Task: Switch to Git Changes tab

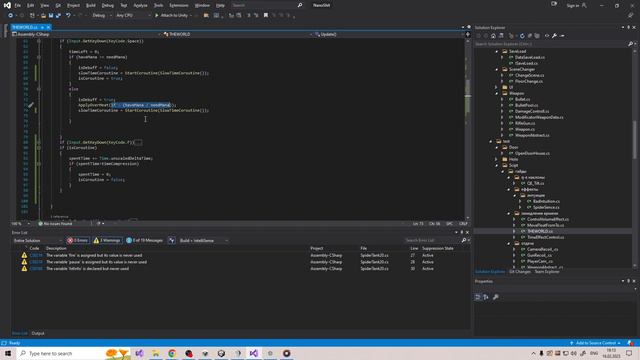Action: (520, 272)
